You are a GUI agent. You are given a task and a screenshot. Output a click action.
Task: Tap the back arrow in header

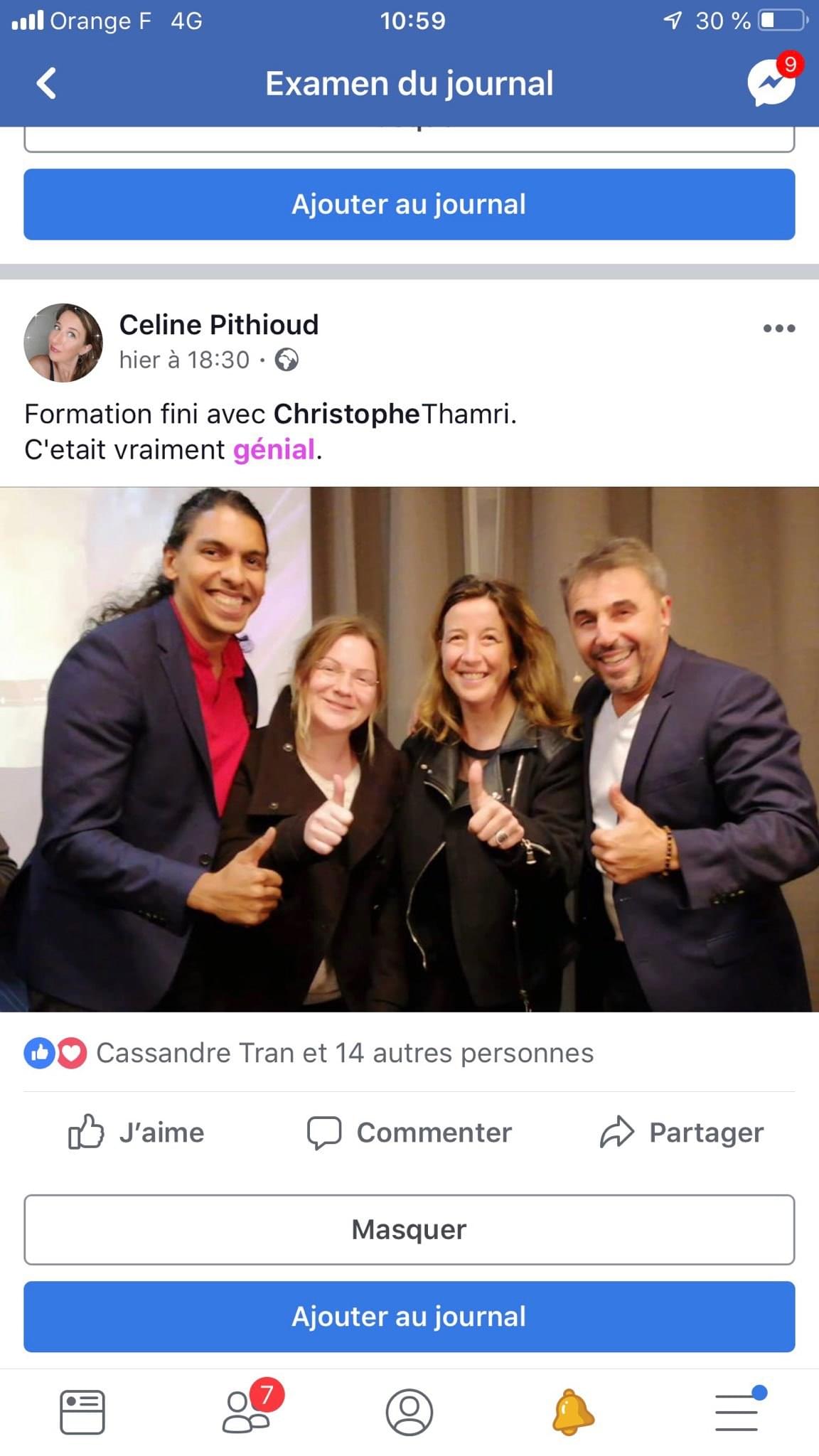tap(46, 83)
